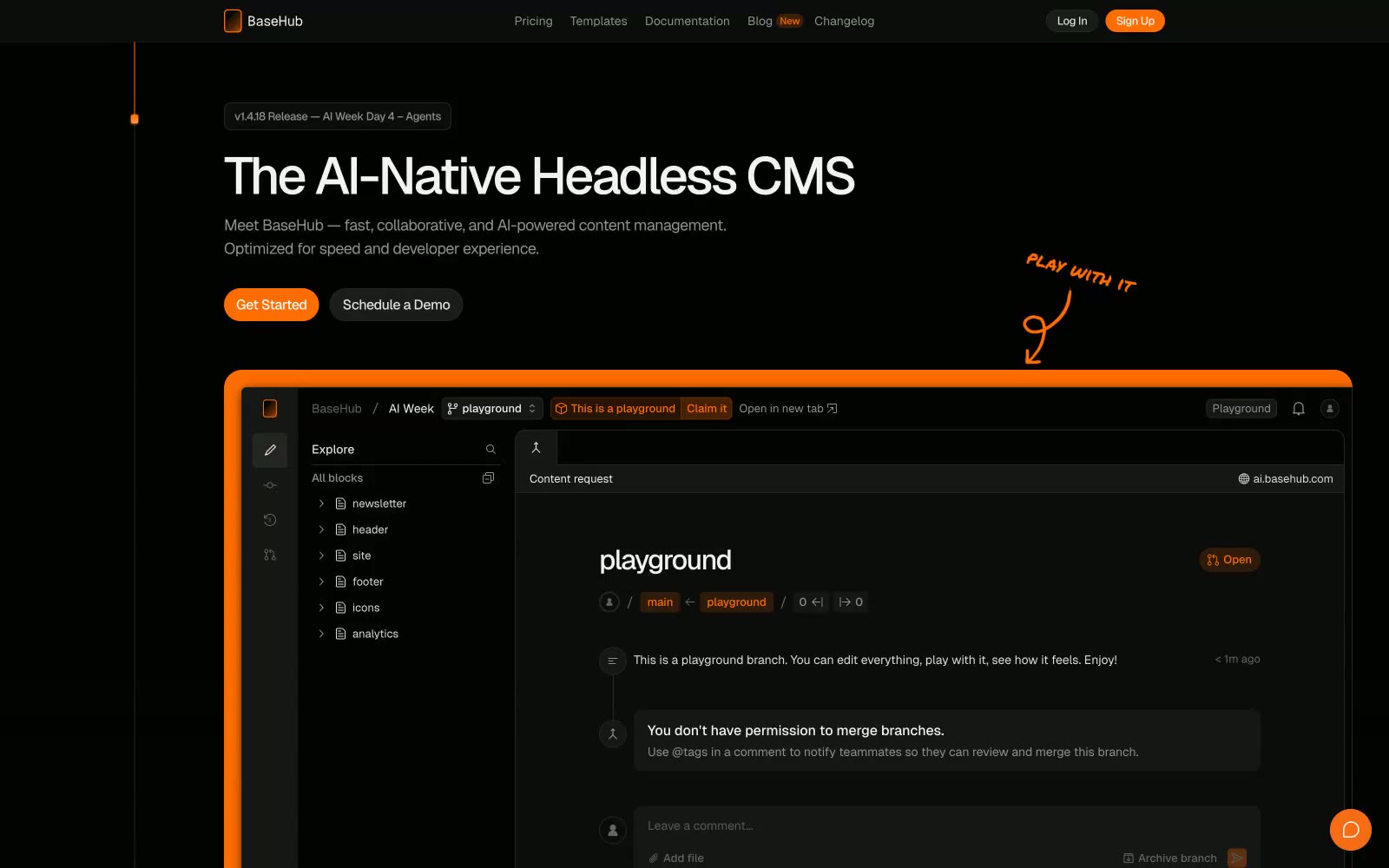
Task: Click the BaseHub logo icon in app sidebar
Action: pyautogui.click(x=270, y=408)
